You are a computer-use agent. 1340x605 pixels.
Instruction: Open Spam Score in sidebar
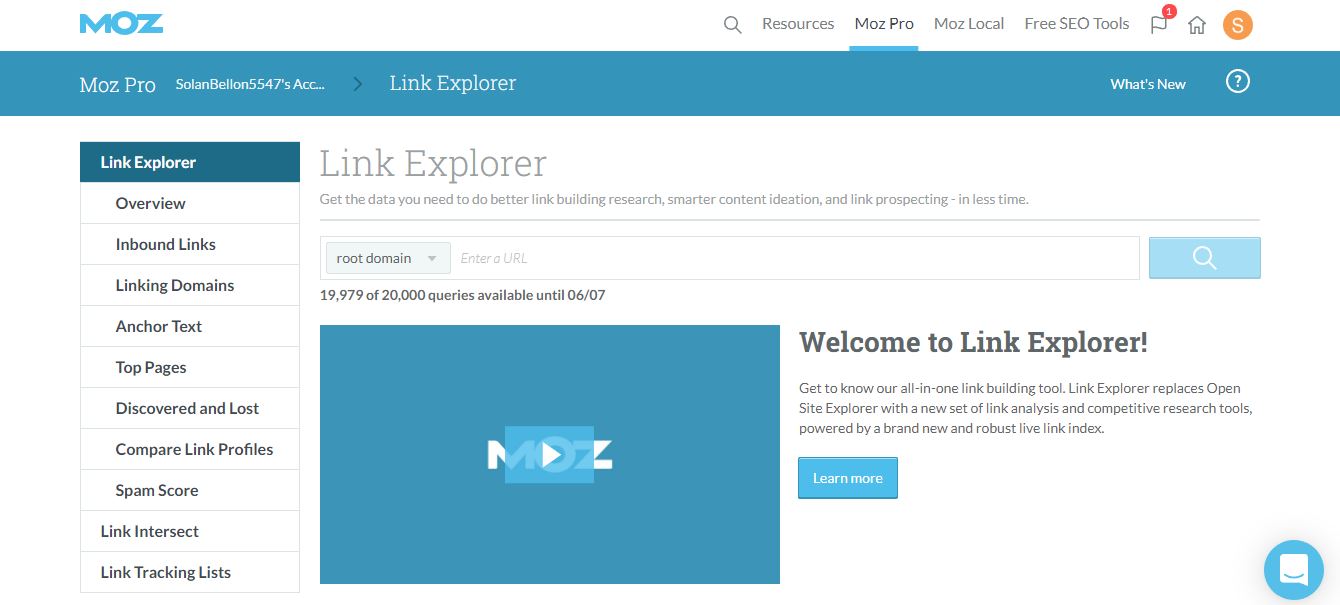[x=190, y=490]
